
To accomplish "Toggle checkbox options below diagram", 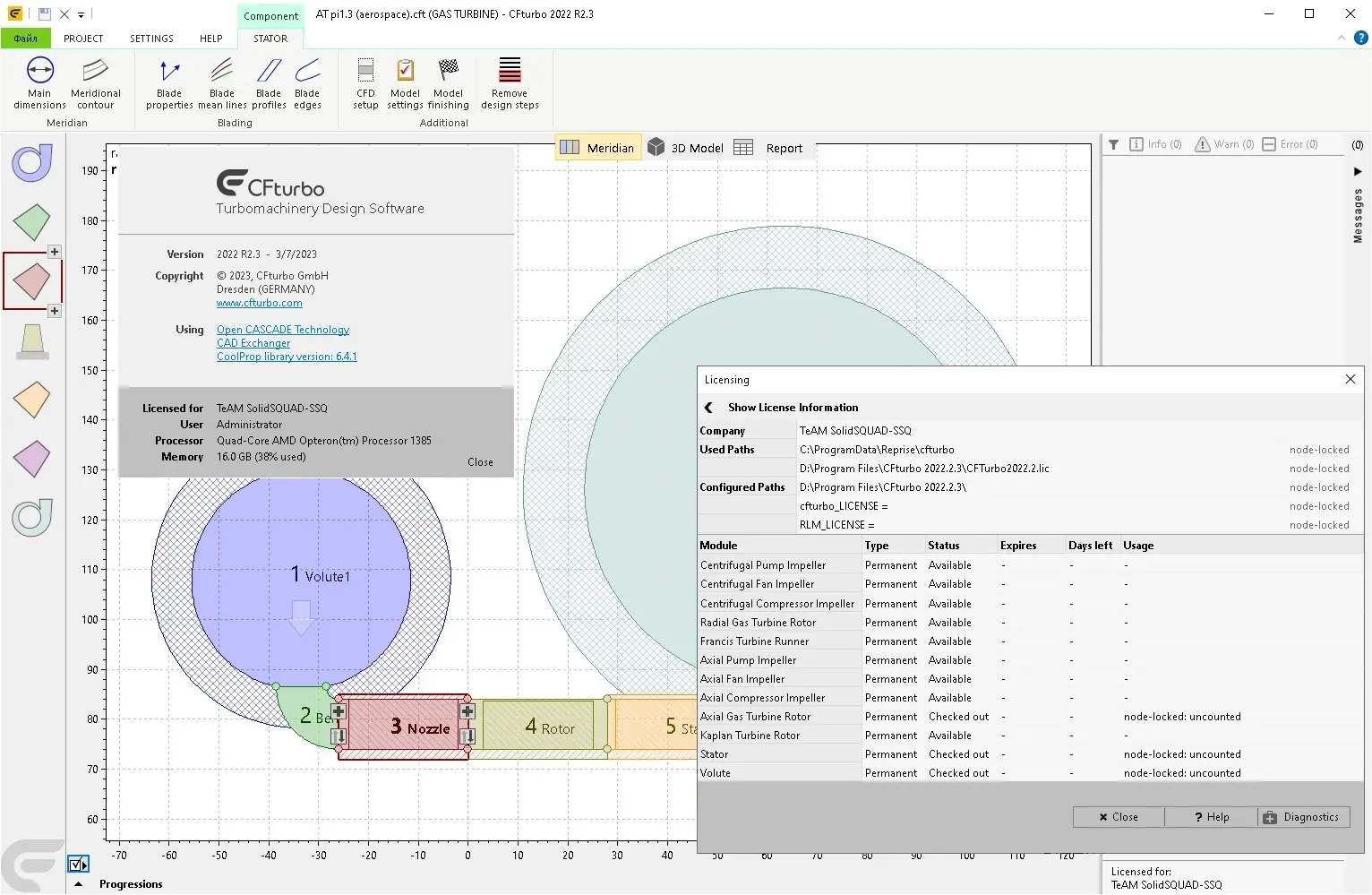I will click(78, 865).
